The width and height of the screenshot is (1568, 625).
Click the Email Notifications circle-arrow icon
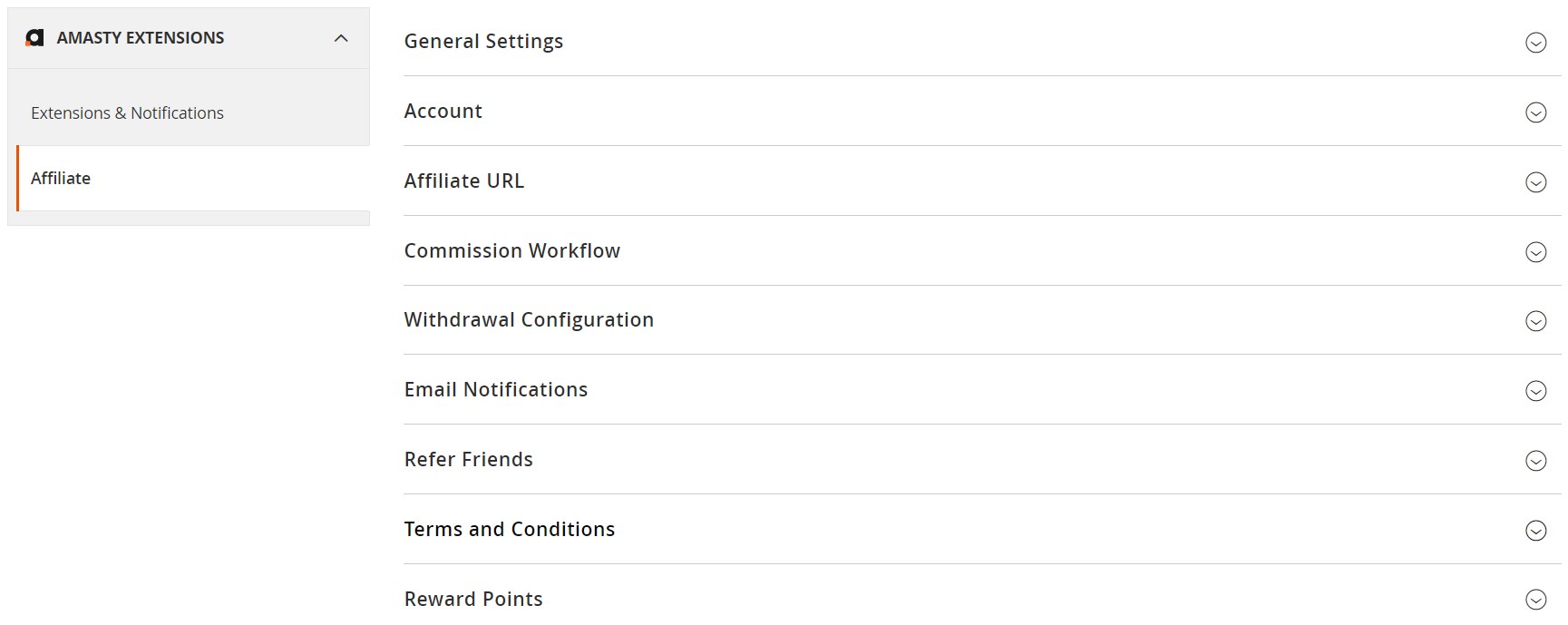coord(1535,391)
